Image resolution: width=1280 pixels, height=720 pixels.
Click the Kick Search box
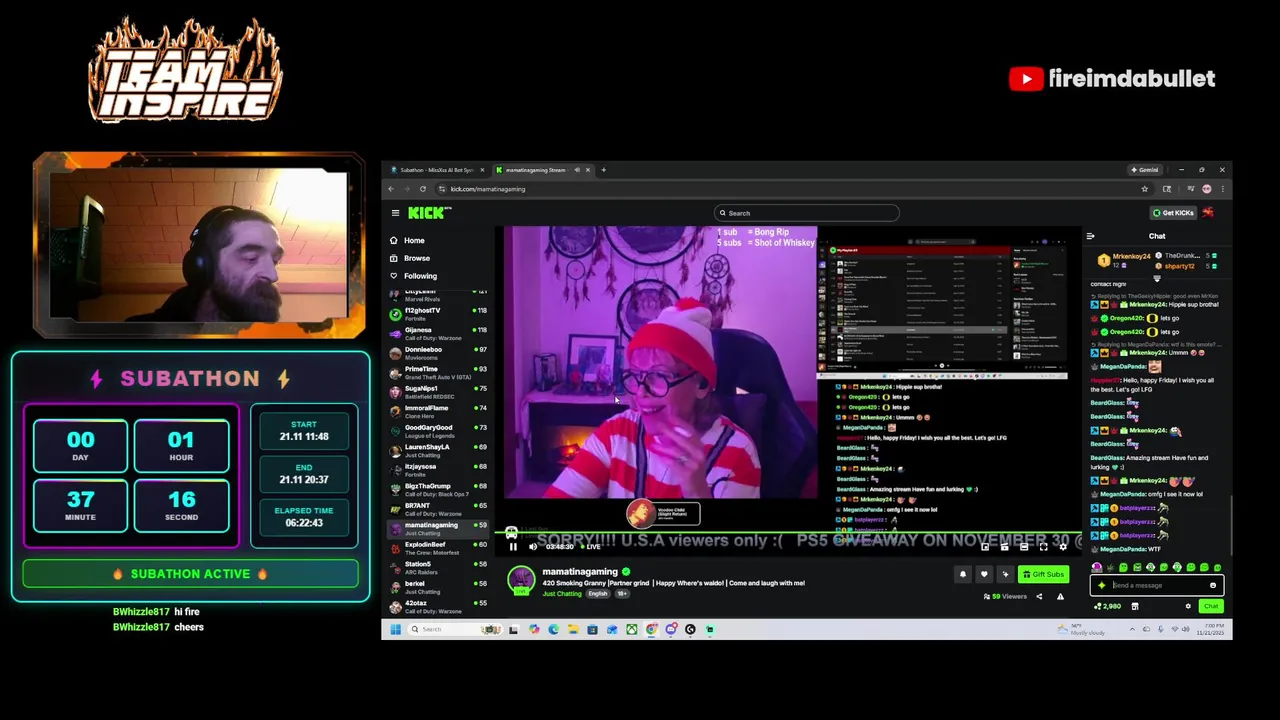(807, 213)
